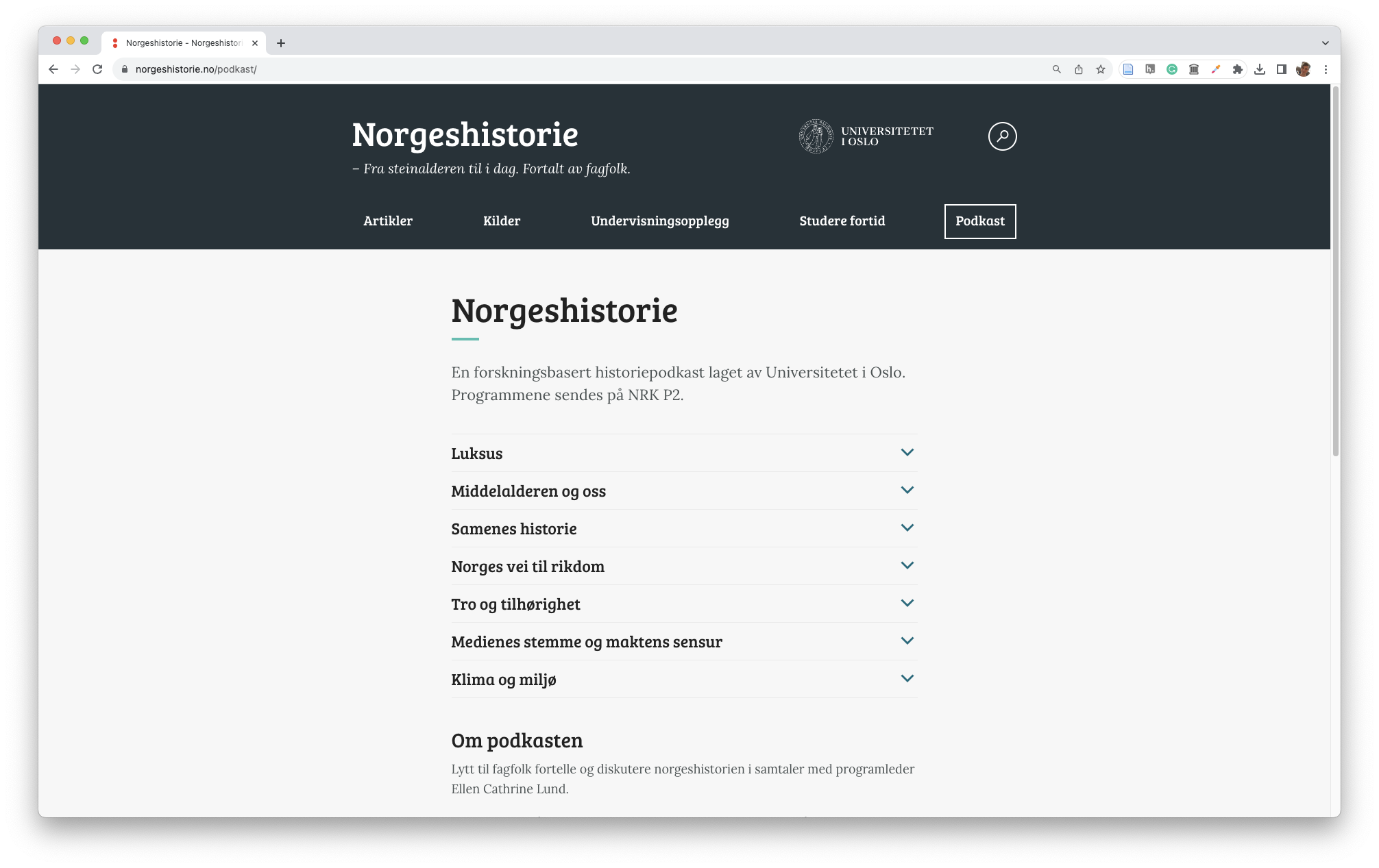Click the browser downloads icon
1379x868 pixels.
1259,69
